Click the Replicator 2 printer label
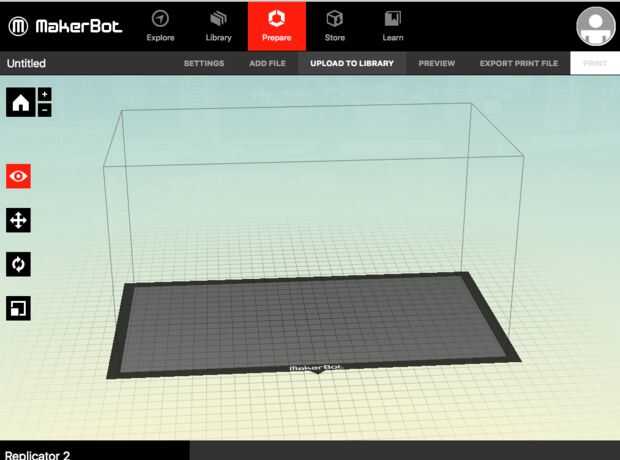The image size is (620, 460). coord(37,455)
